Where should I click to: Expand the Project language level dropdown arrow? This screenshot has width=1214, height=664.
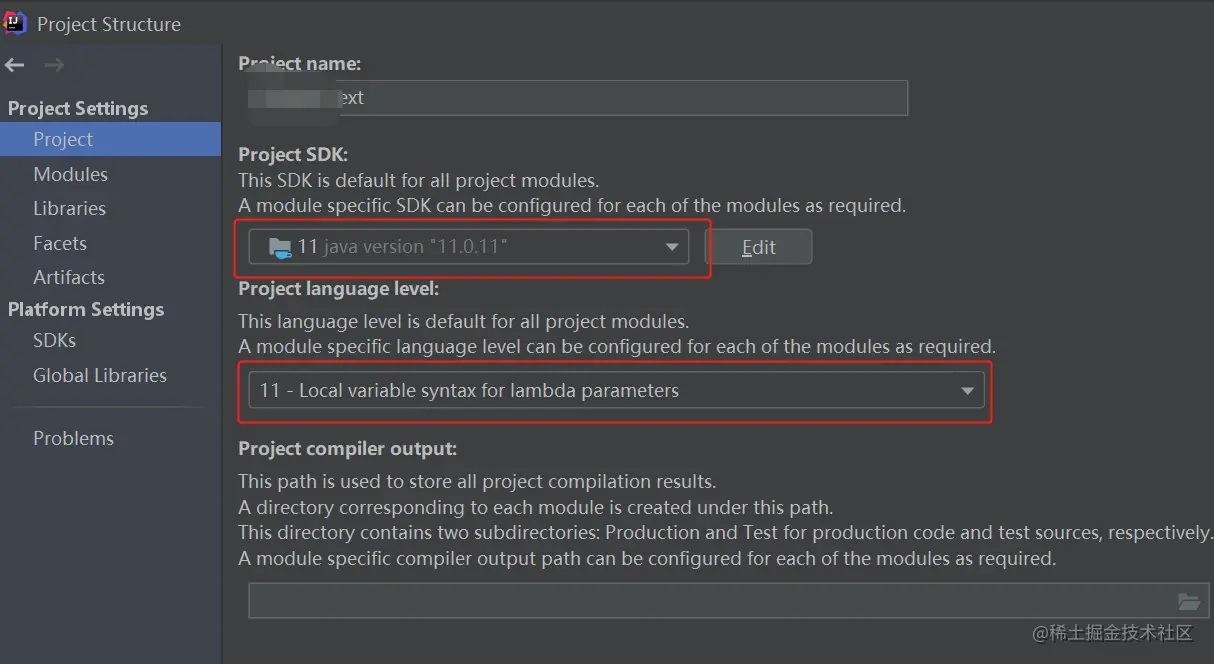click(x=967, y=391)
